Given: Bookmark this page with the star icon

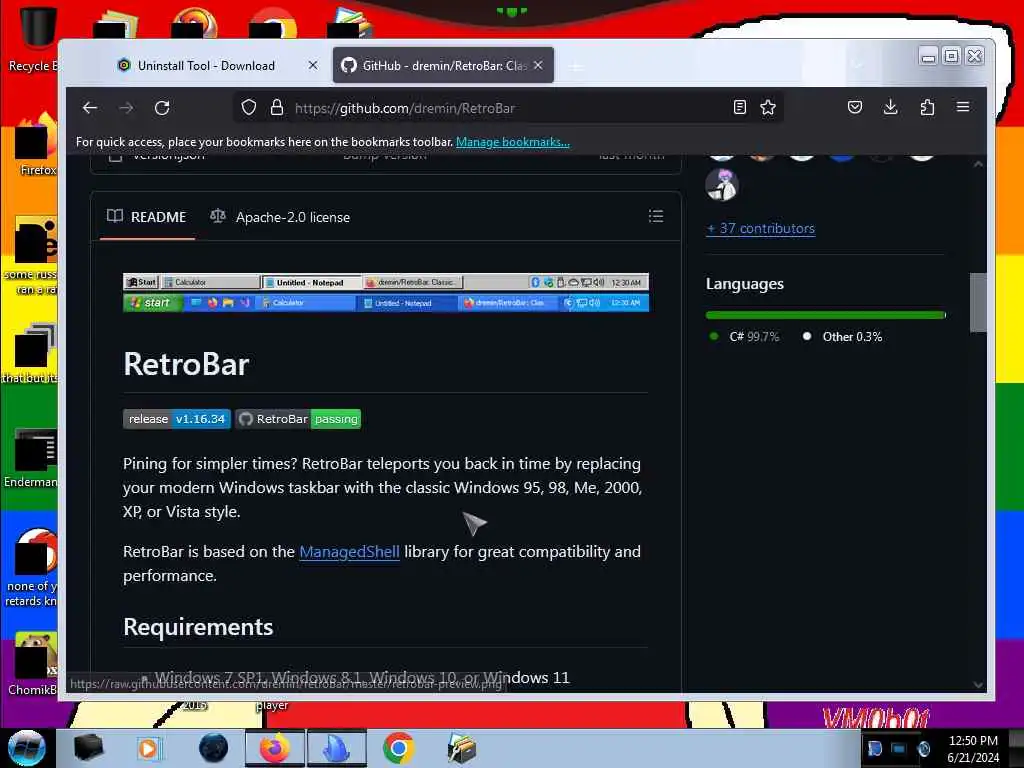Looking at the screenshot, I should tap(768, 108).
